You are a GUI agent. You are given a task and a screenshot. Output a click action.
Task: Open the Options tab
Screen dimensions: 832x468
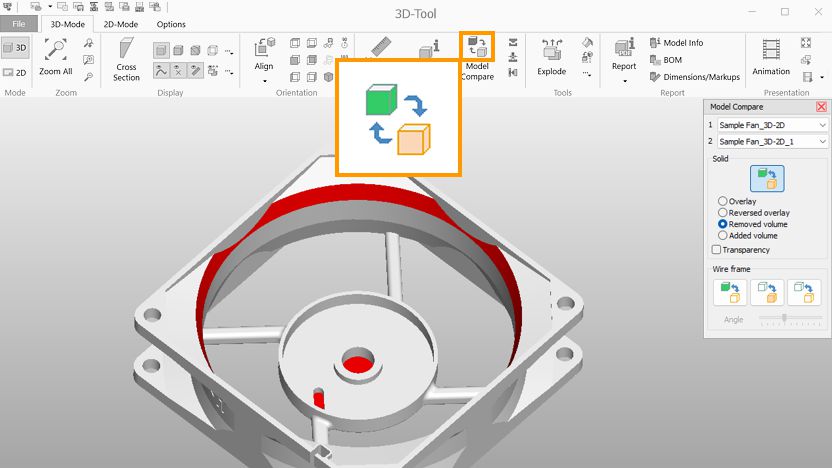click(x=171, y=24)
